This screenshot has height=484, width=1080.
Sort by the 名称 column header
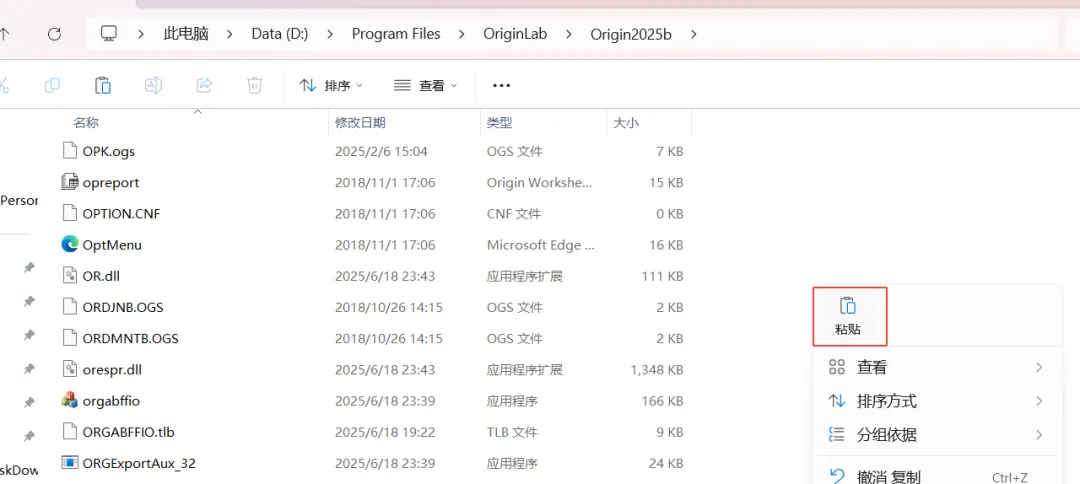[x=86, y=123]
